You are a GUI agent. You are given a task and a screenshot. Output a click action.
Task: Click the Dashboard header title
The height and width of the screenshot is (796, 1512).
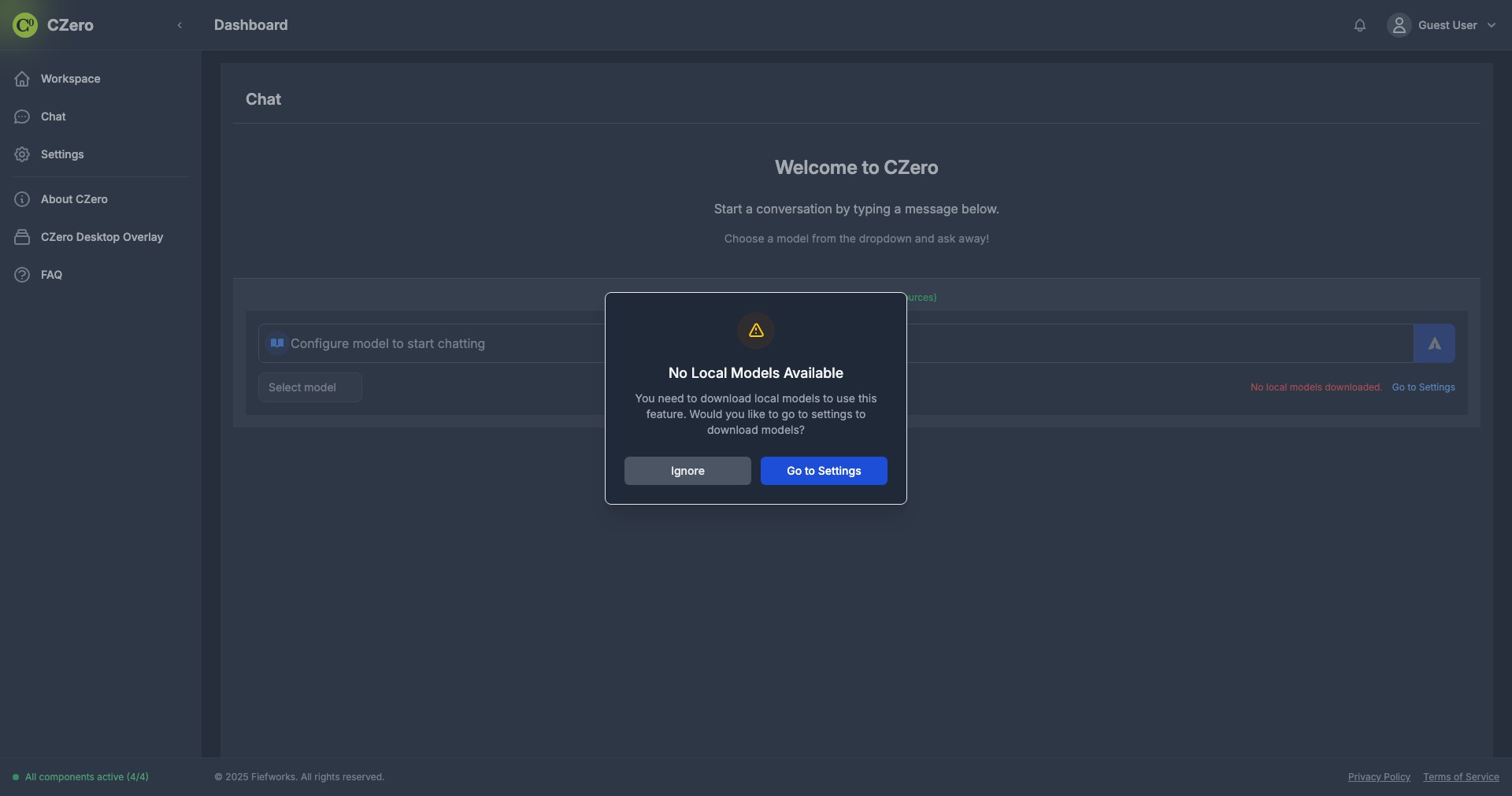[250, 25]
